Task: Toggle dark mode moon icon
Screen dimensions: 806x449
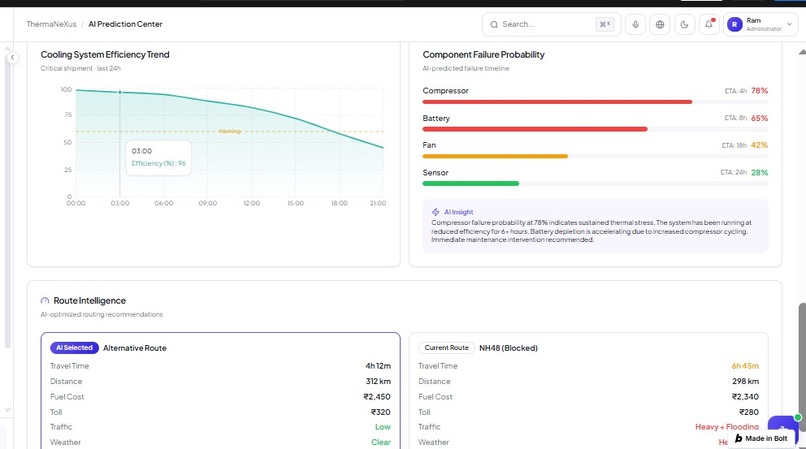Action: click(684, 24)
